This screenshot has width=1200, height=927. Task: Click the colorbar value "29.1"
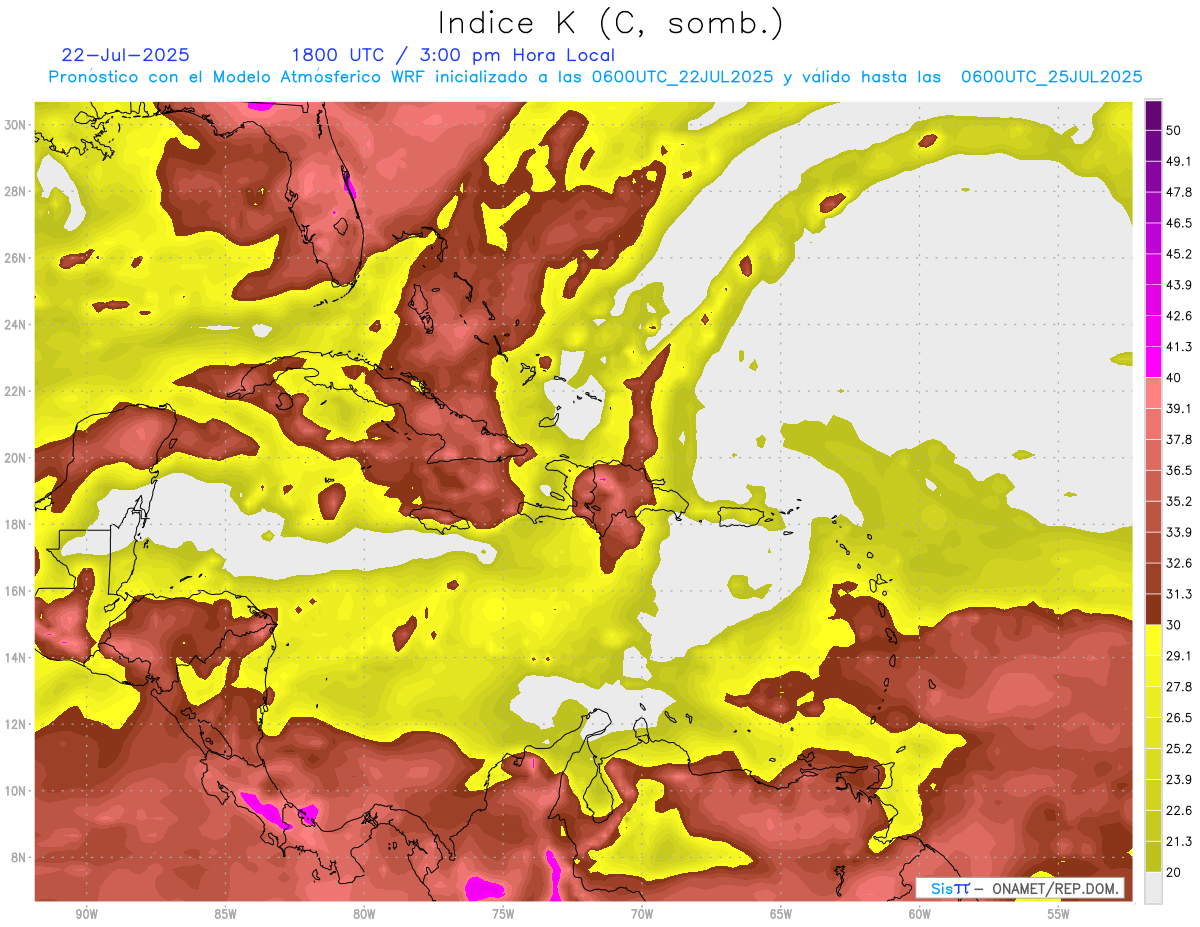pyautogui.click(x=1179, y=656)
